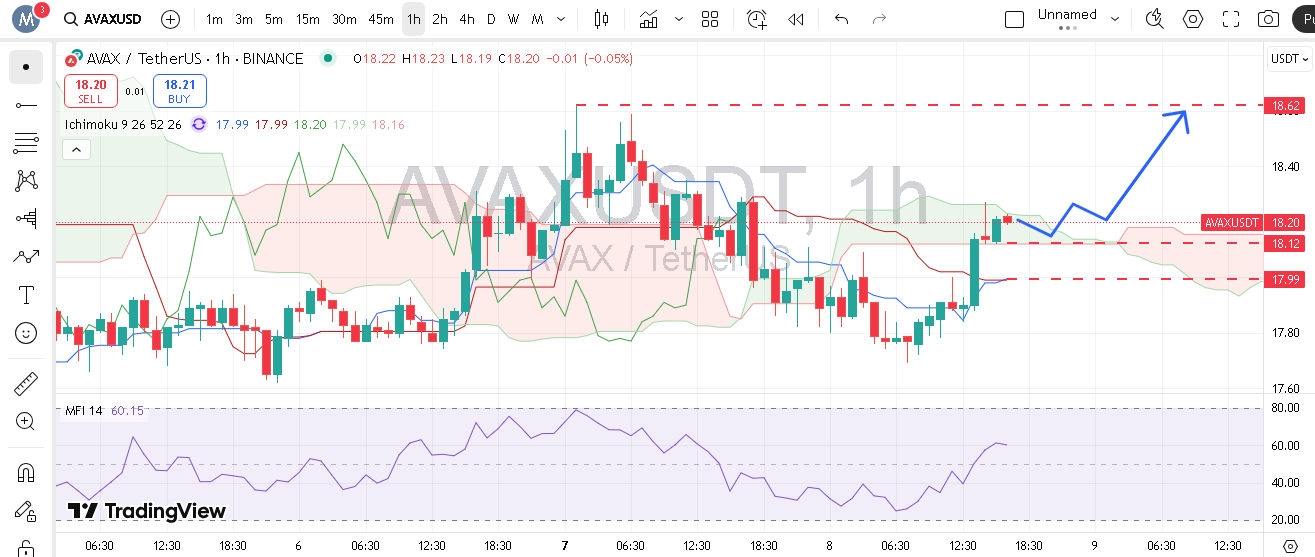The height and width of the screenshot is (557, 1315).
Task: Select the forecasting and measurement tool
Action: point(26,219)
